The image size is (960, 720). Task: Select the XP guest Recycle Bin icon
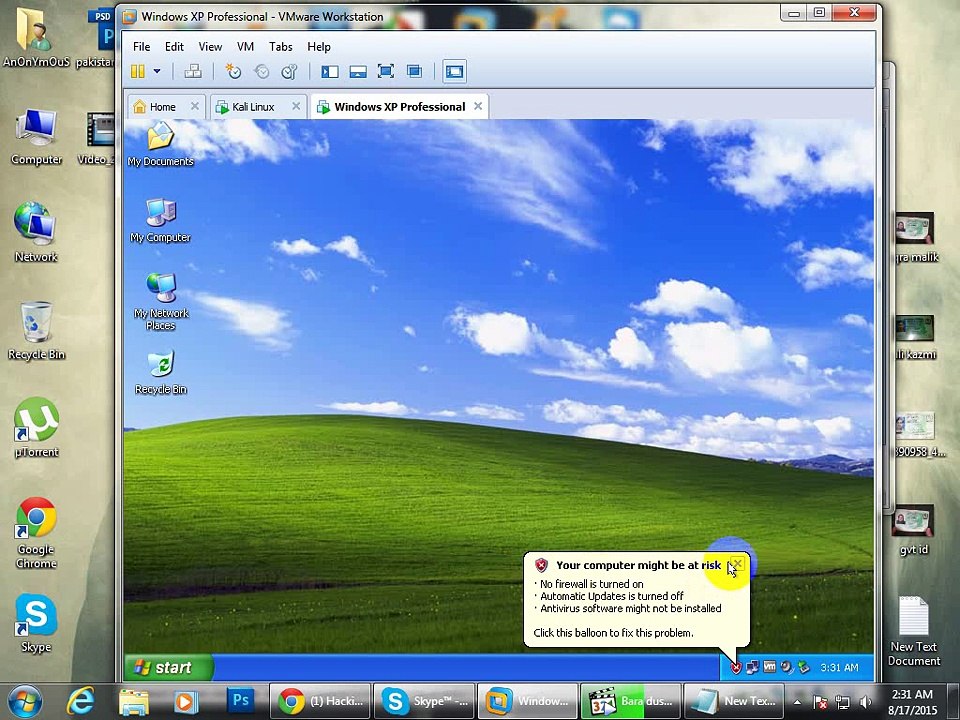click(x=160, y=372)
